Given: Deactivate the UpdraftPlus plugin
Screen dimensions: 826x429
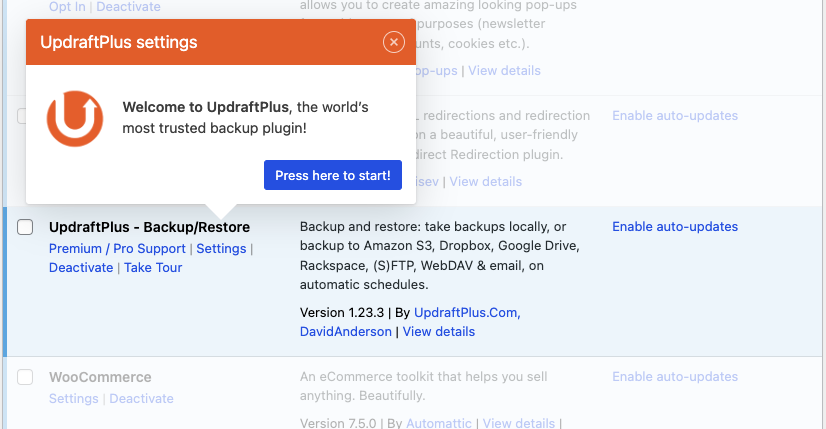Looking at the screenshot, I should 81,268.
